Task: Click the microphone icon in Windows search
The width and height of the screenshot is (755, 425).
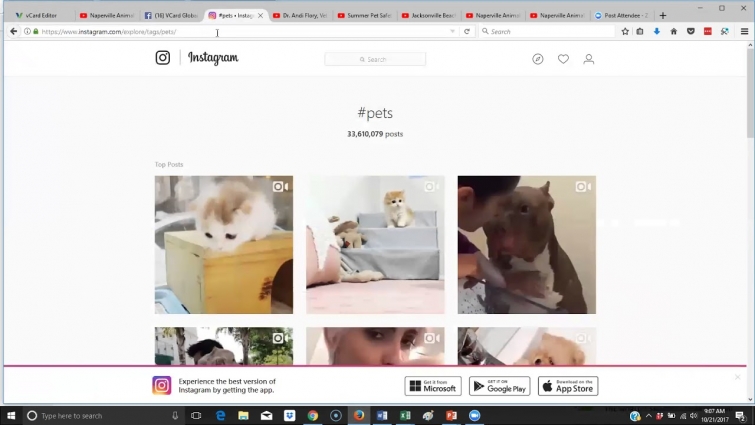Action: (x=175, y=415)
